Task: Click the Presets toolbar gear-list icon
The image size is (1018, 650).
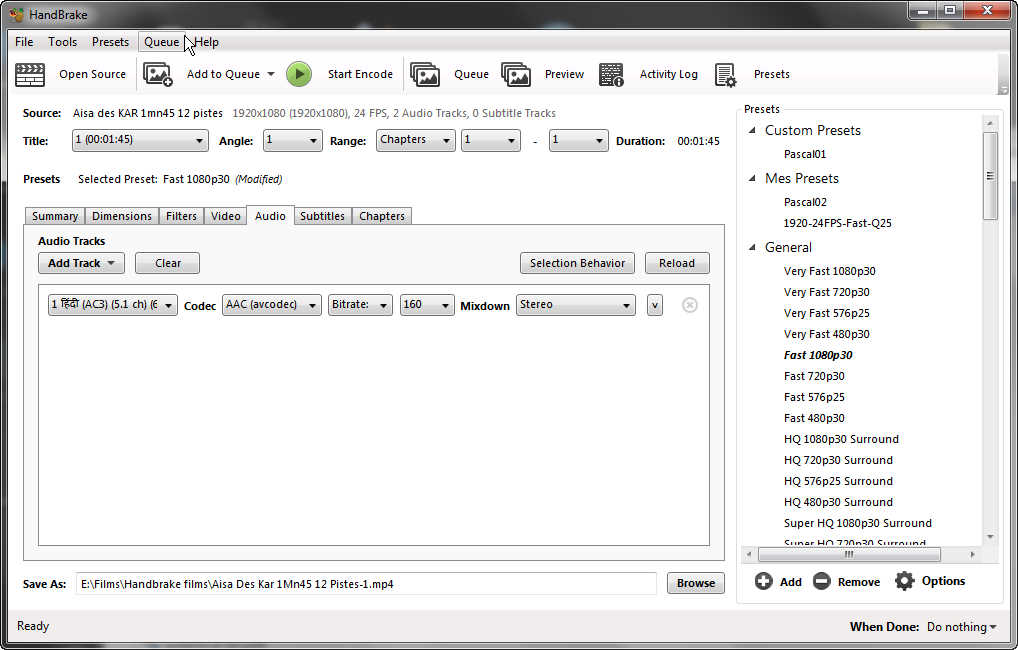Action: pyautogui.click(x=725, y=75)
